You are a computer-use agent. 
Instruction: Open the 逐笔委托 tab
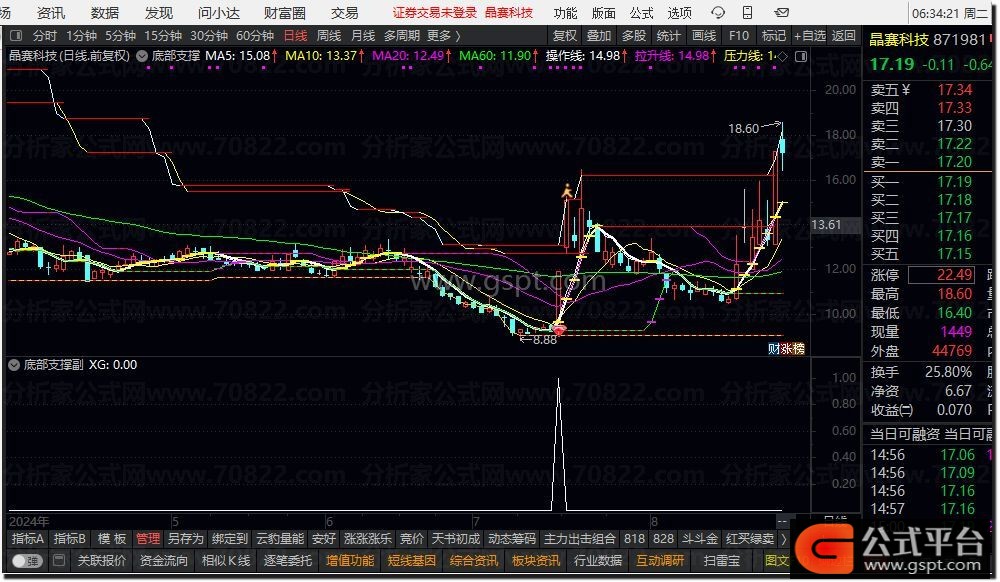[288, 561]
